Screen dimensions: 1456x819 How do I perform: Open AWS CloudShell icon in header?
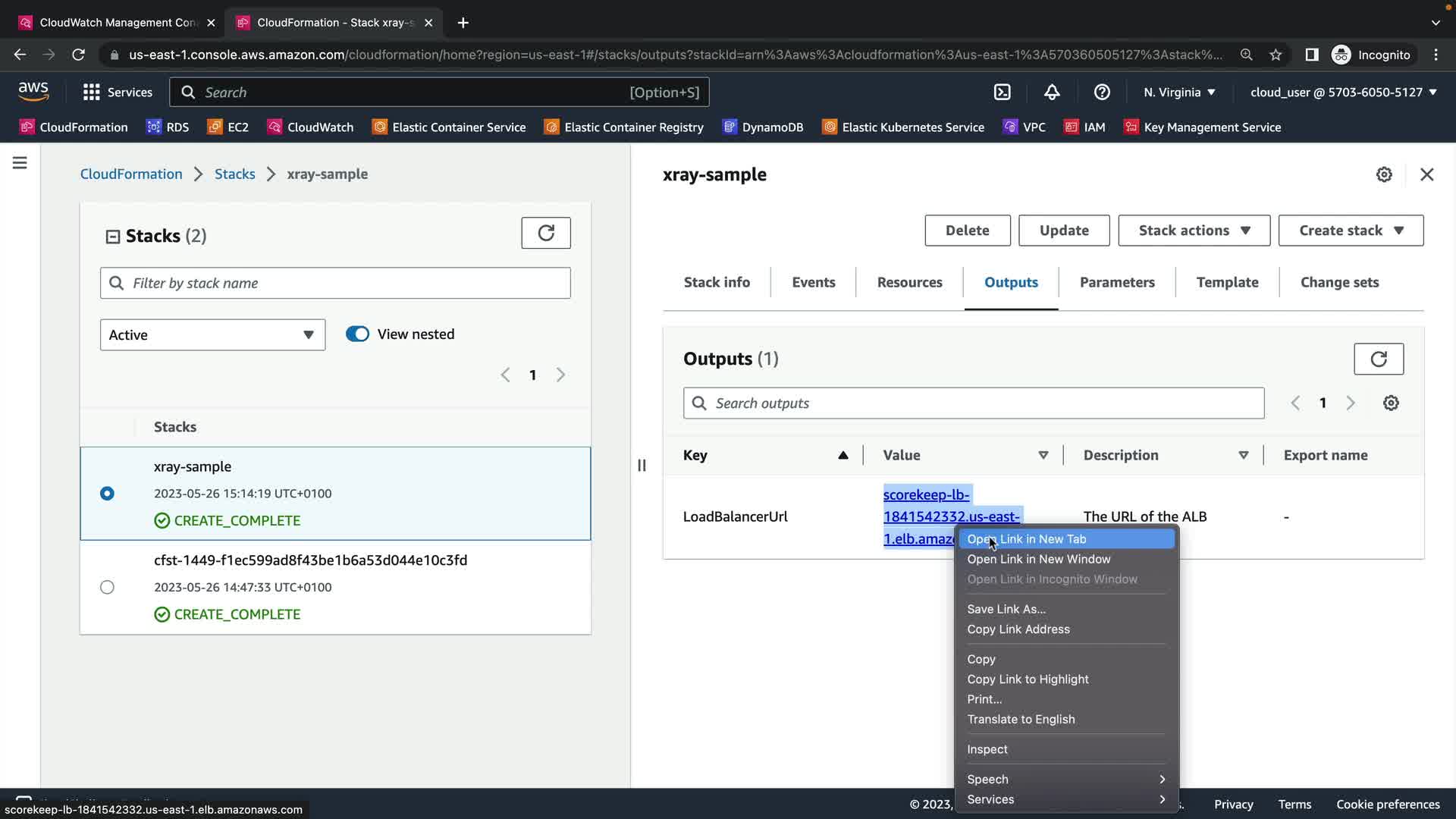pos(1002,93)
